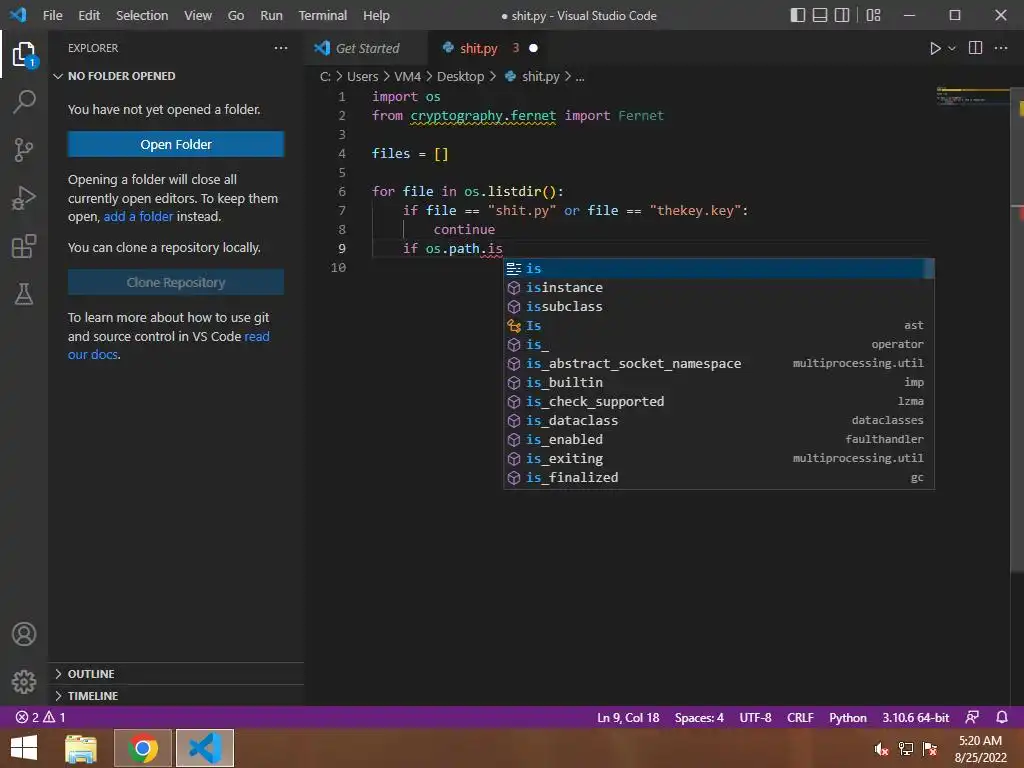This screenshot has height=768, width=1024.
Task: Run the Python file with play icon
Action: click(x=935, y=48)
